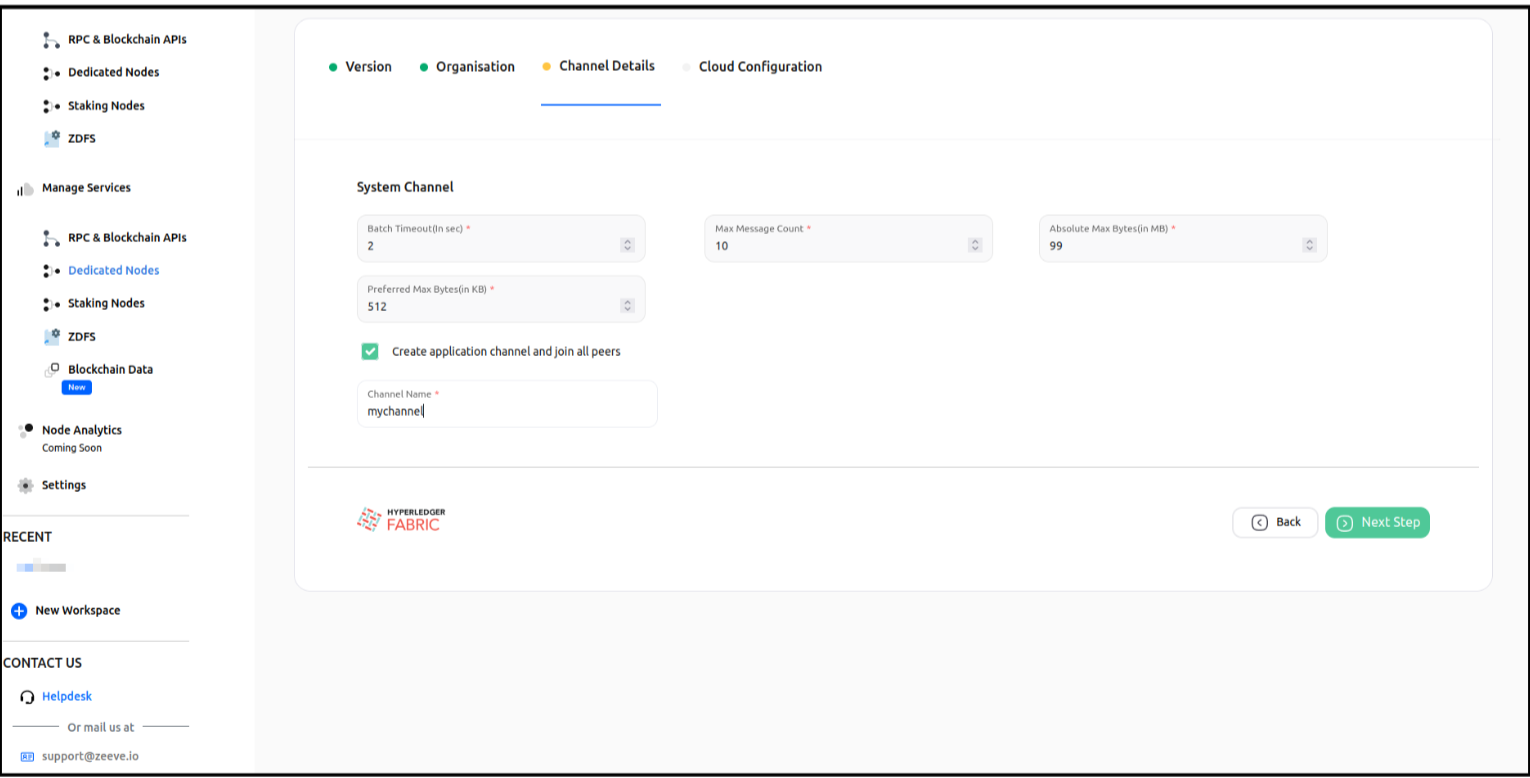Viewport: 1530px width, 778px height.
Task: Adjust the Max Message Count stepper arrows
Action: pos(974,245)
